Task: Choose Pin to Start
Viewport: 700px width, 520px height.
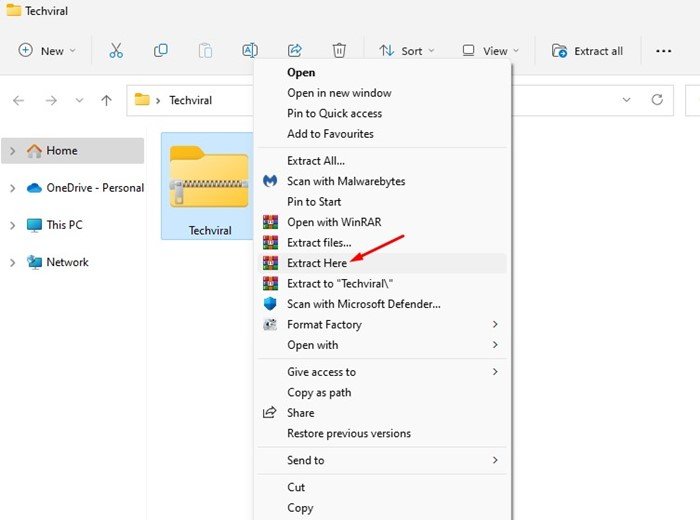Action: pos(382,202)
